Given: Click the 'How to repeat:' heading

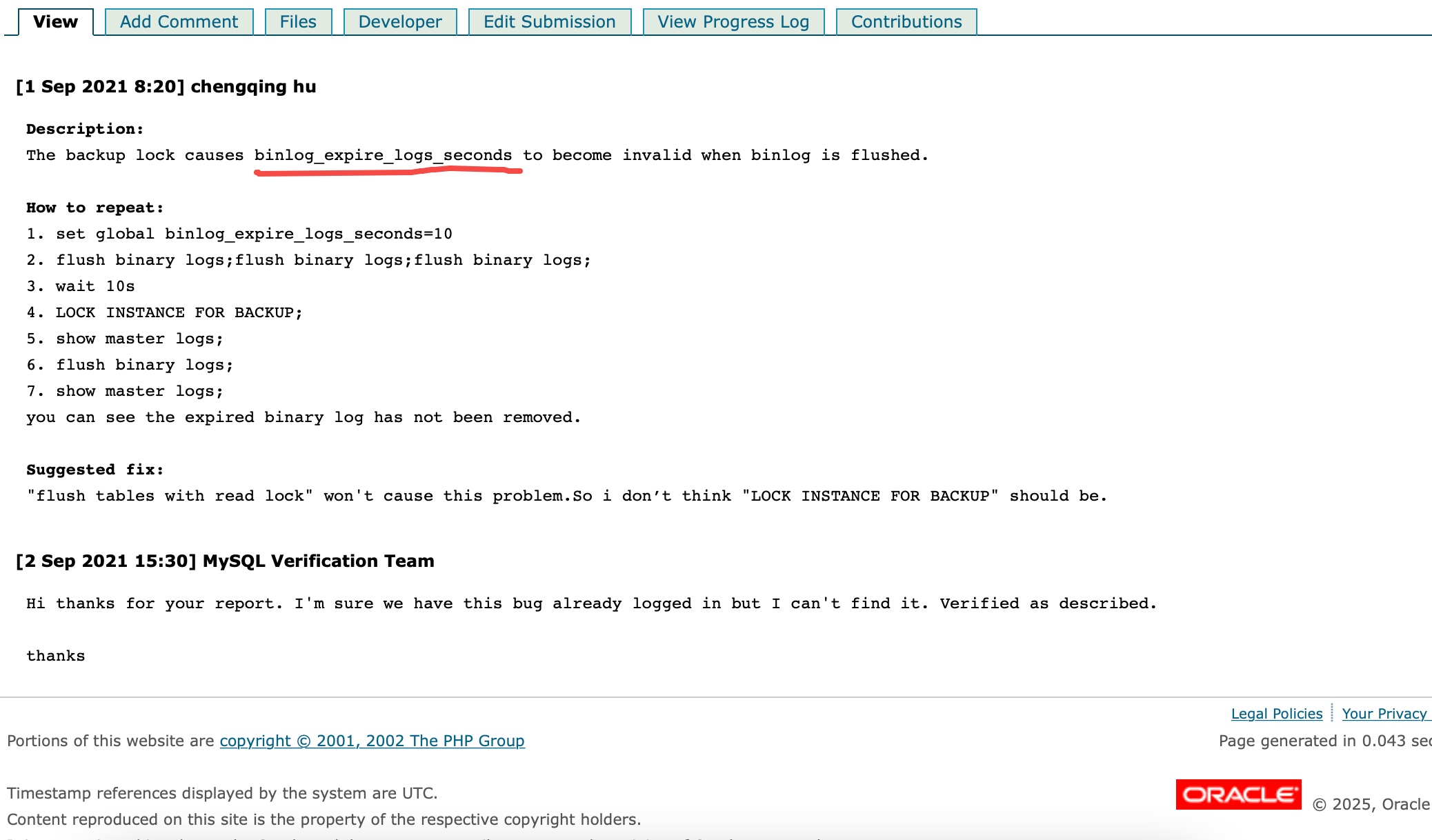Looking at the screenshot, I should [x=95, y=208].
